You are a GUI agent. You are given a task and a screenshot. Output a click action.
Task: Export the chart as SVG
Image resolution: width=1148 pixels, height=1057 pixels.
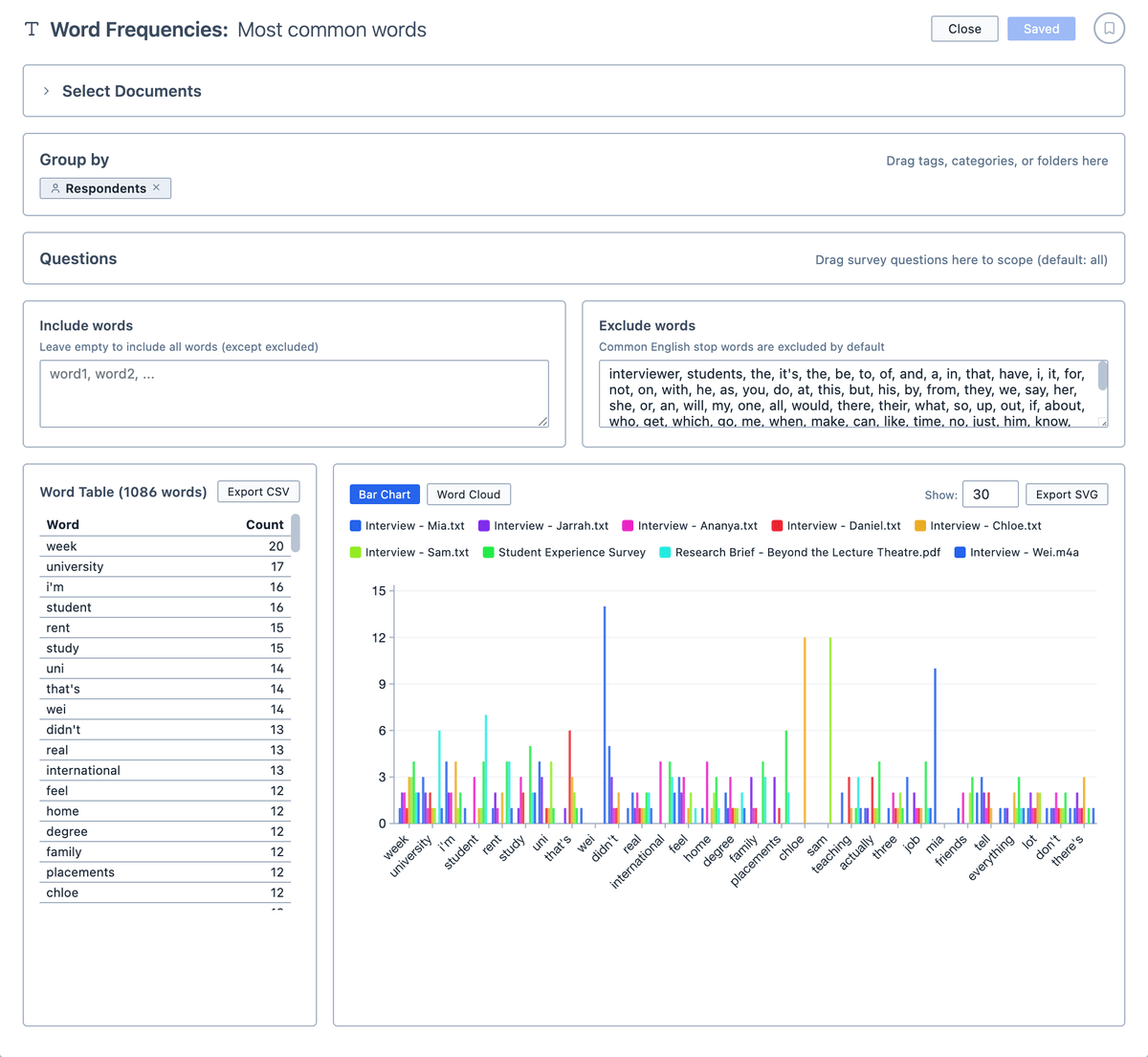point(1067,495)
